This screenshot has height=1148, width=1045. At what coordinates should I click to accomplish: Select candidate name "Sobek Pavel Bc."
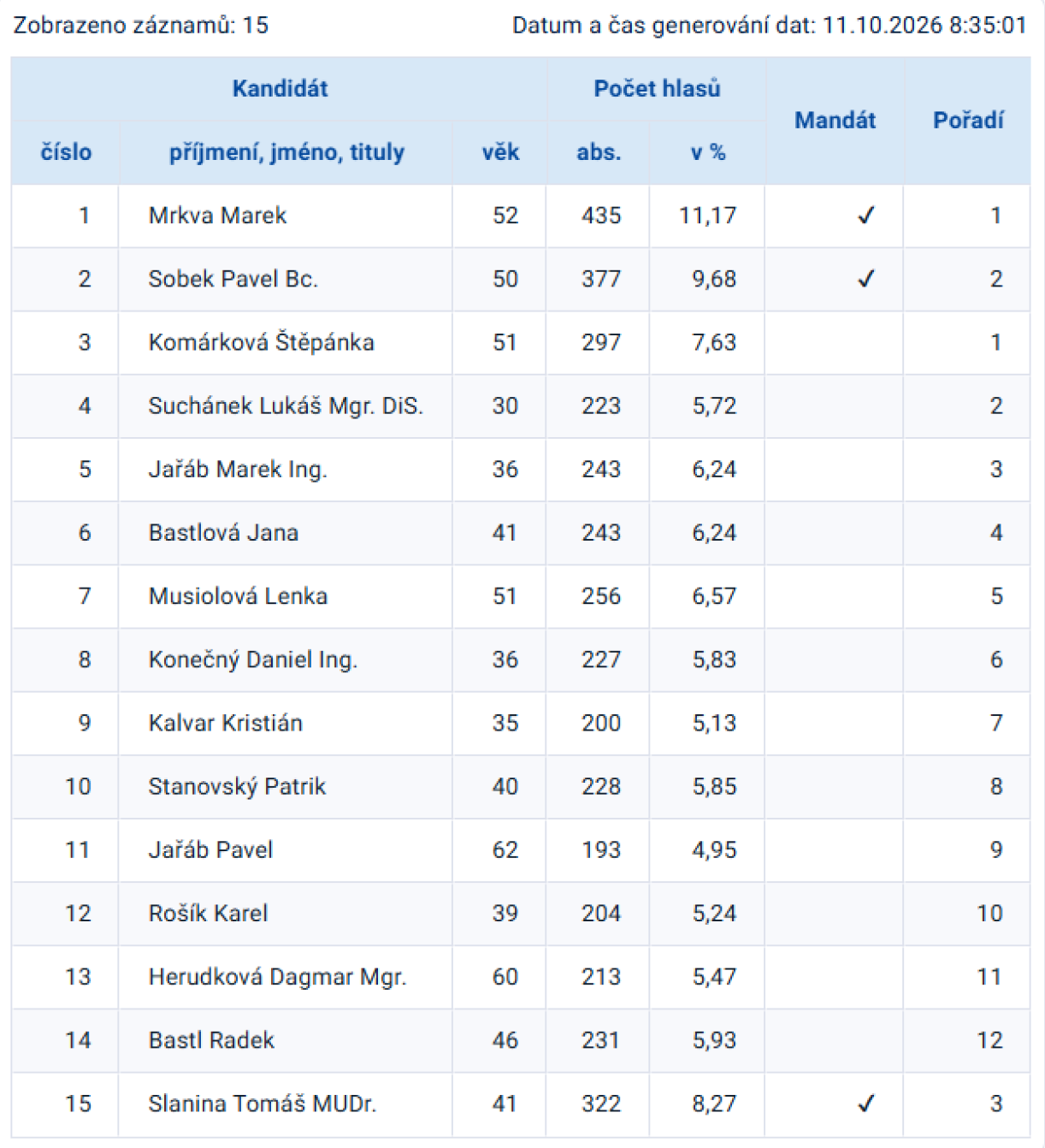(233, 279)
